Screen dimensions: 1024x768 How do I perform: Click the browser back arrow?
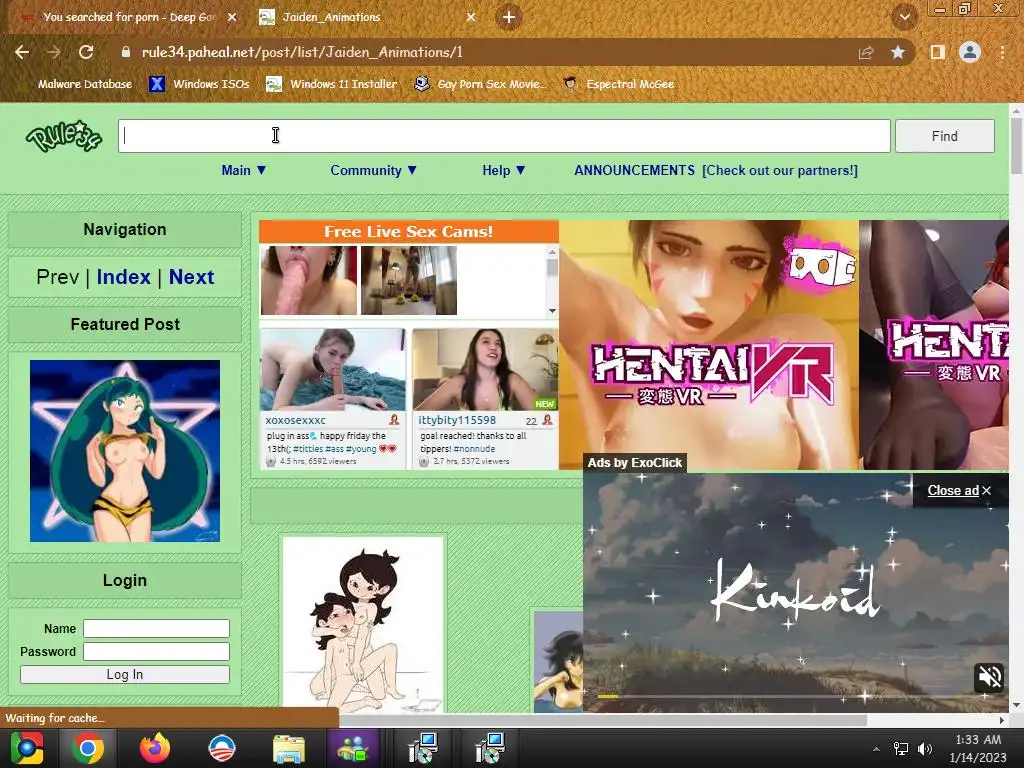22,52
